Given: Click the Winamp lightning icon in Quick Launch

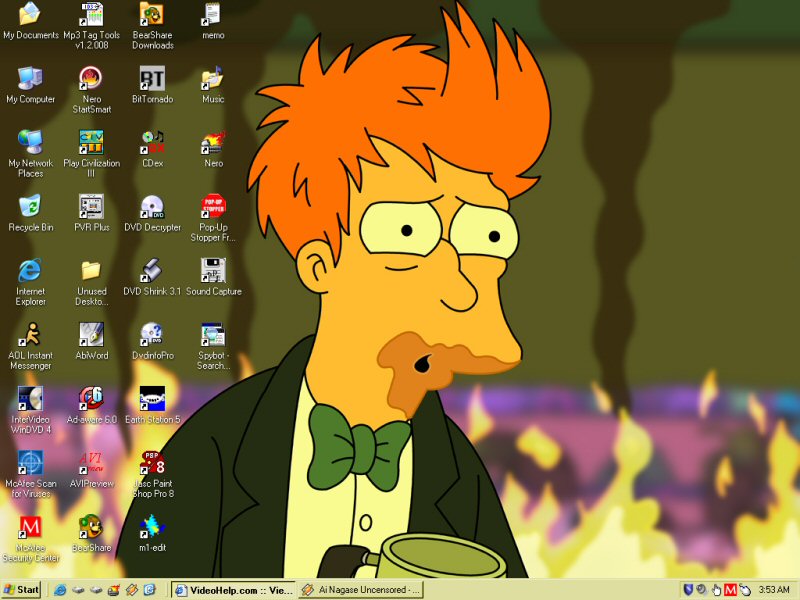Looking at the screenshot, I should [x=132, y=590].
